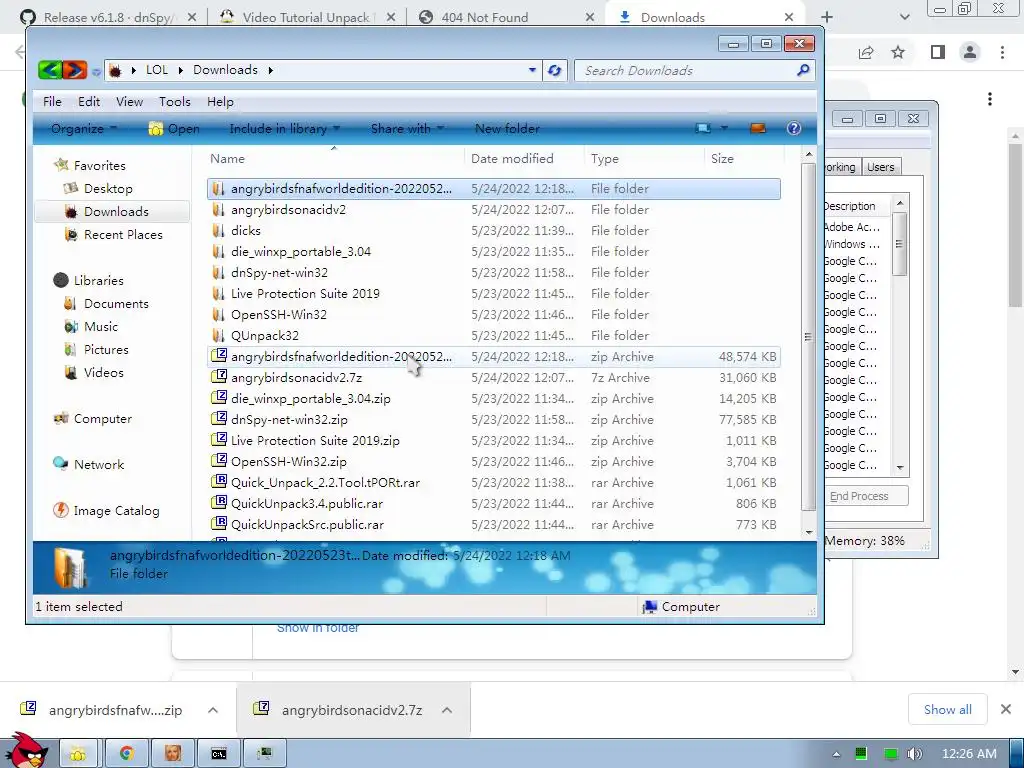
Task: Select OpenSSH-Win32.zip file name
Action: tap(289, 462)
